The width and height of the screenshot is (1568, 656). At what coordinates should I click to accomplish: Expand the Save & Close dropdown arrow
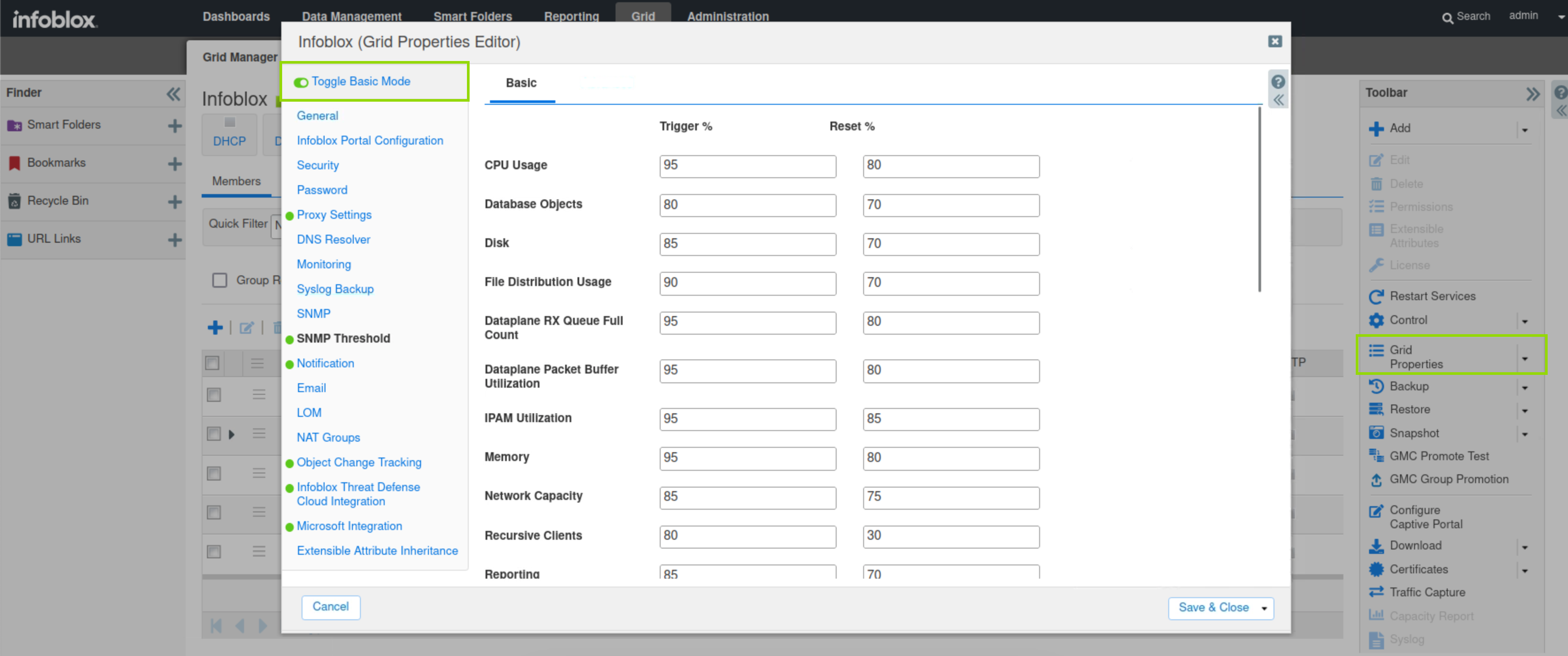coord(1264,608)
